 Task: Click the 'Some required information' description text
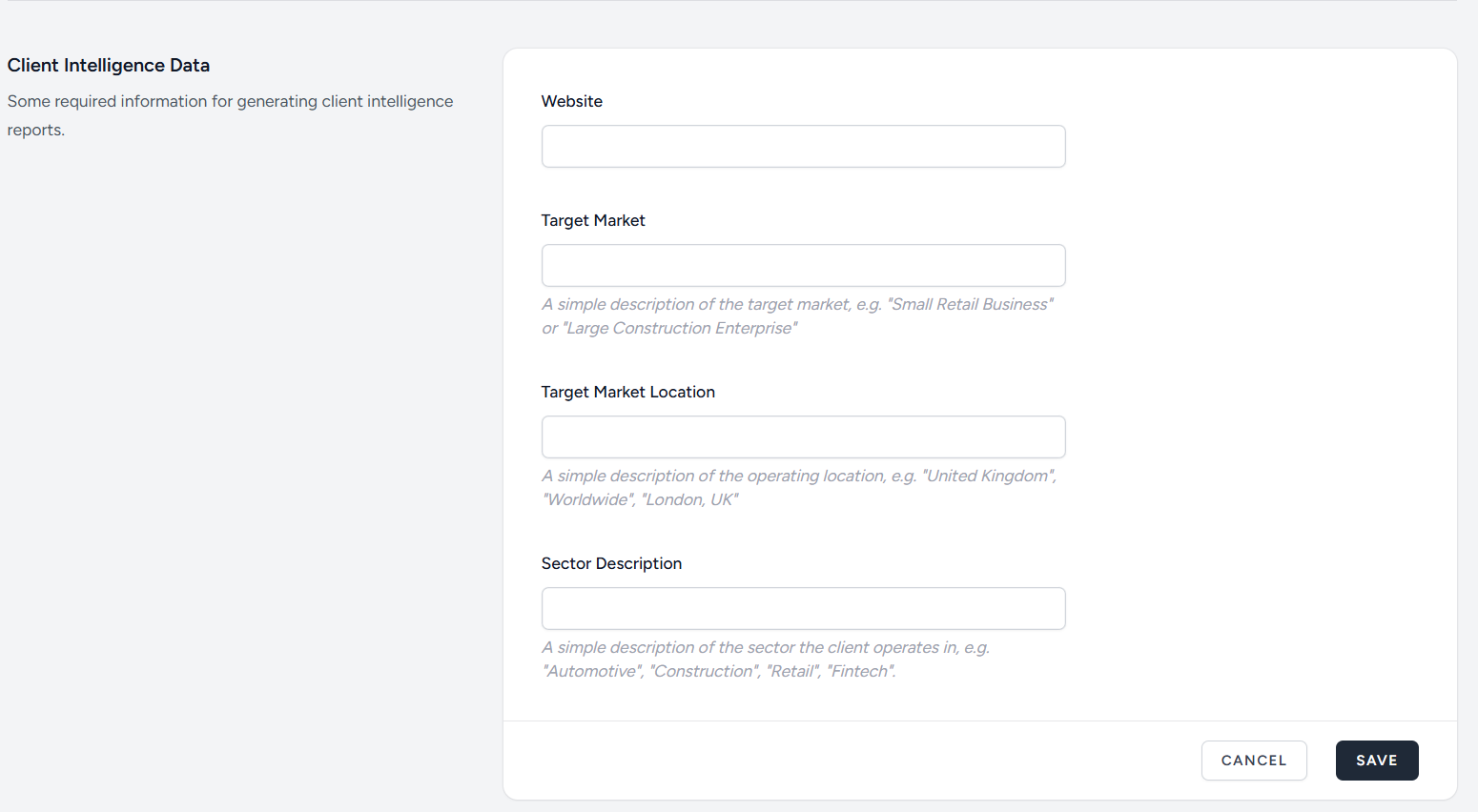click(230, 102)
